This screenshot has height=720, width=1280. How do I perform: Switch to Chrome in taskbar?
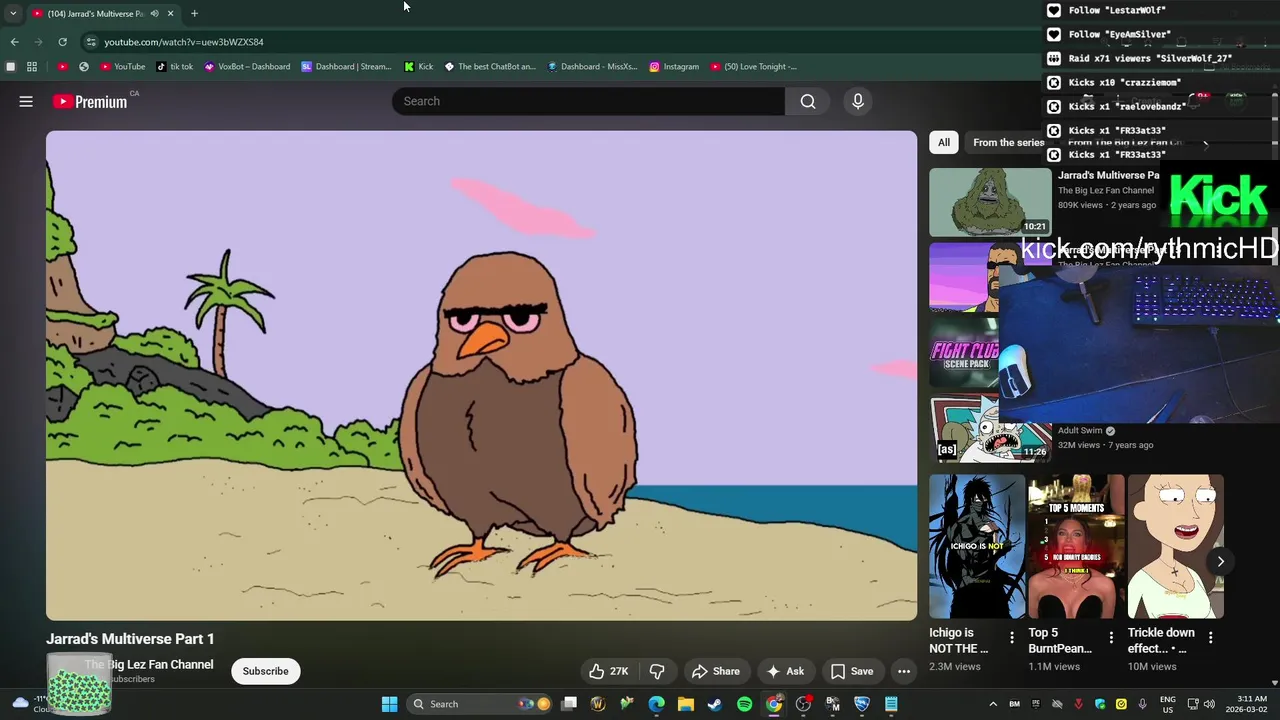[774, 704]
